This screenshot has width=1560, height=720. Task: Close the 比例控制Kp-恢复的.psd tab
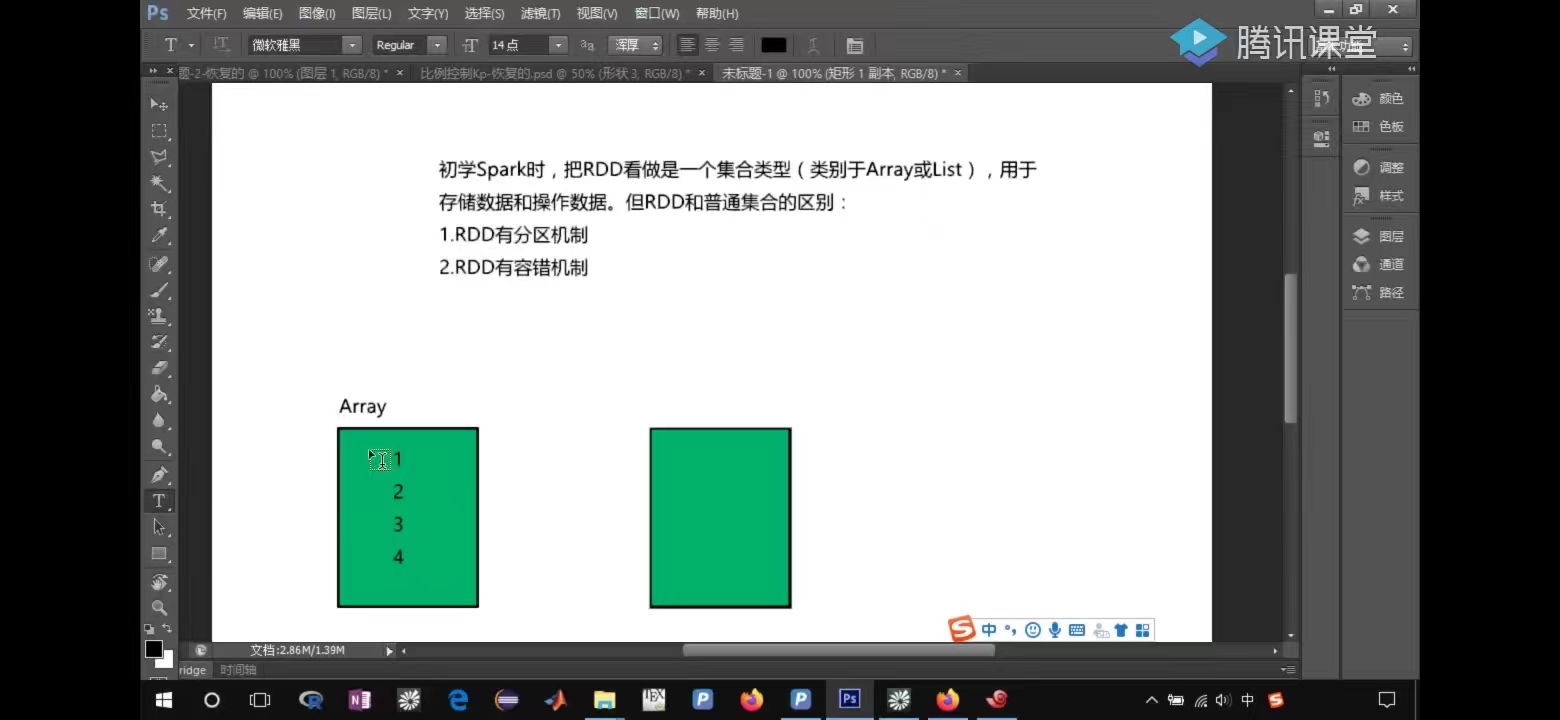(701, 73)
